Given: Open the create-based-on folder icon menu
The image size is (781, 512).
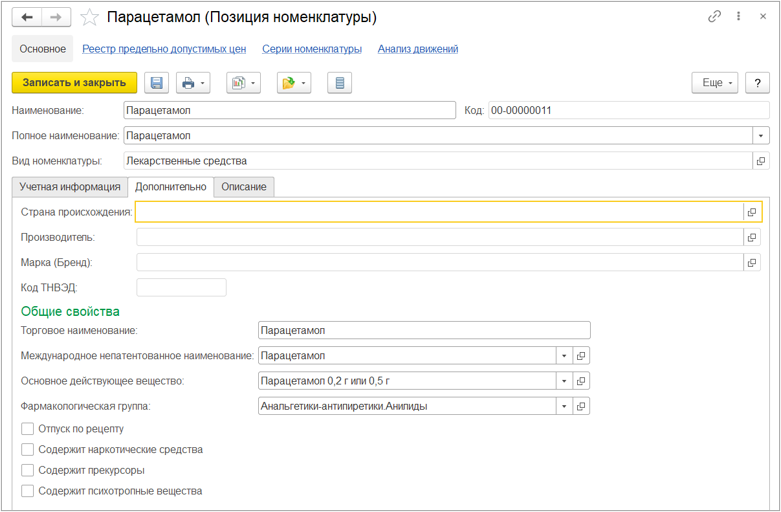Looking at the screenshot, I should point(294,83).
